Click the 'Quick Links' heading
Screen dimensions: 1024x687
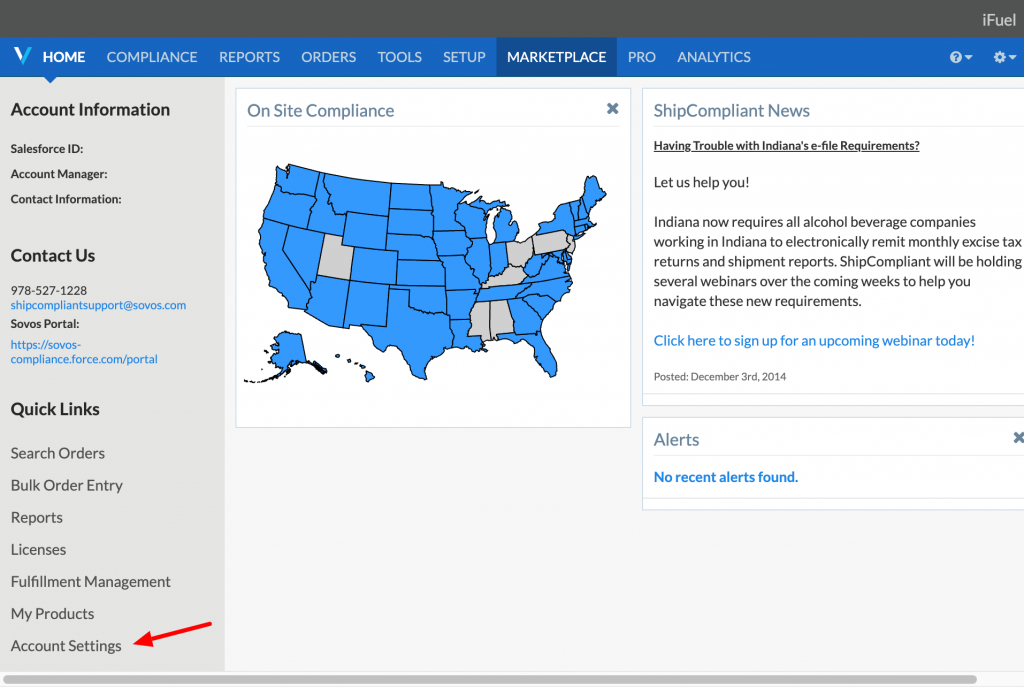(x=55, y=409)
